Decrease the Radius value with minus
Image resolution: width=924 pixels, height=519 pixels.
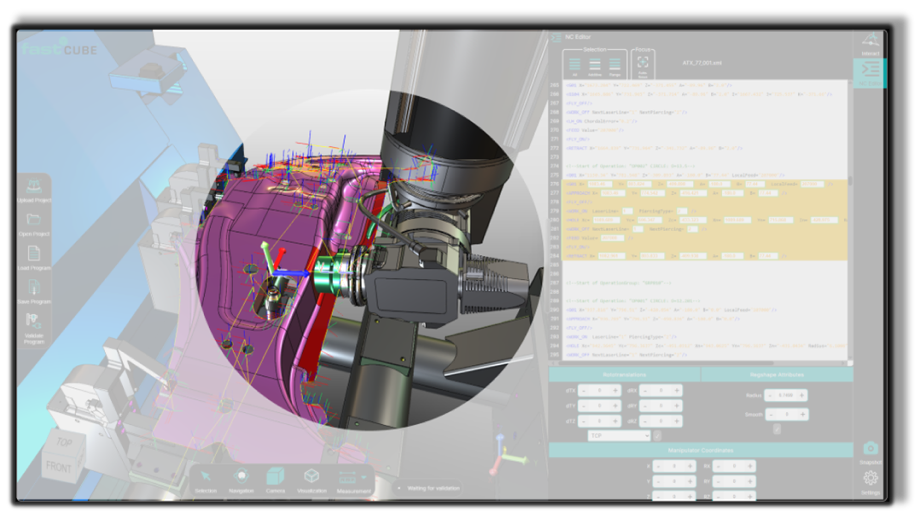pos(771,395)
